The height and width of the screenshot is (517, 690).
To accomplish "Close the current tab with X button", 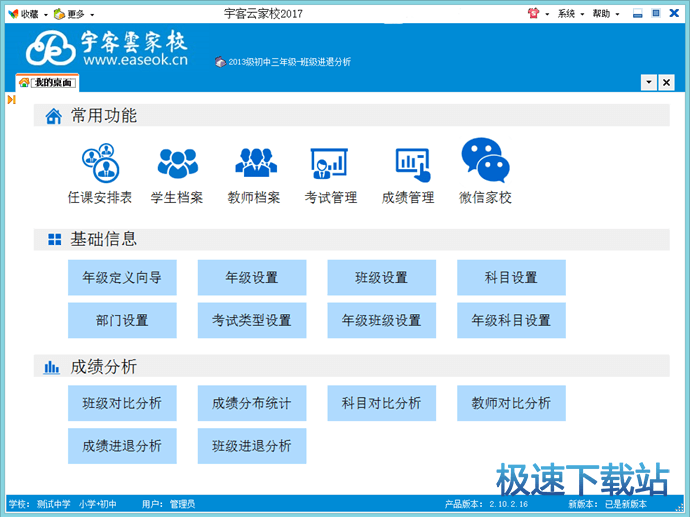I will (x=666, y=82).
